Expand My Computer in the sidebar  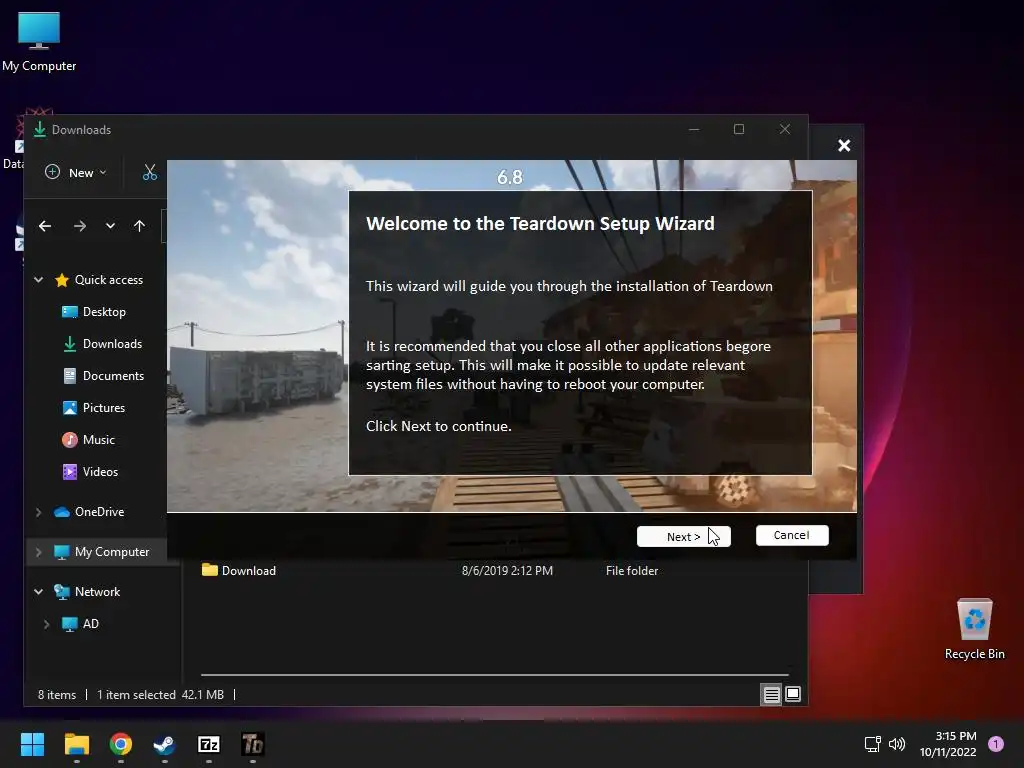tap(39, 552)
